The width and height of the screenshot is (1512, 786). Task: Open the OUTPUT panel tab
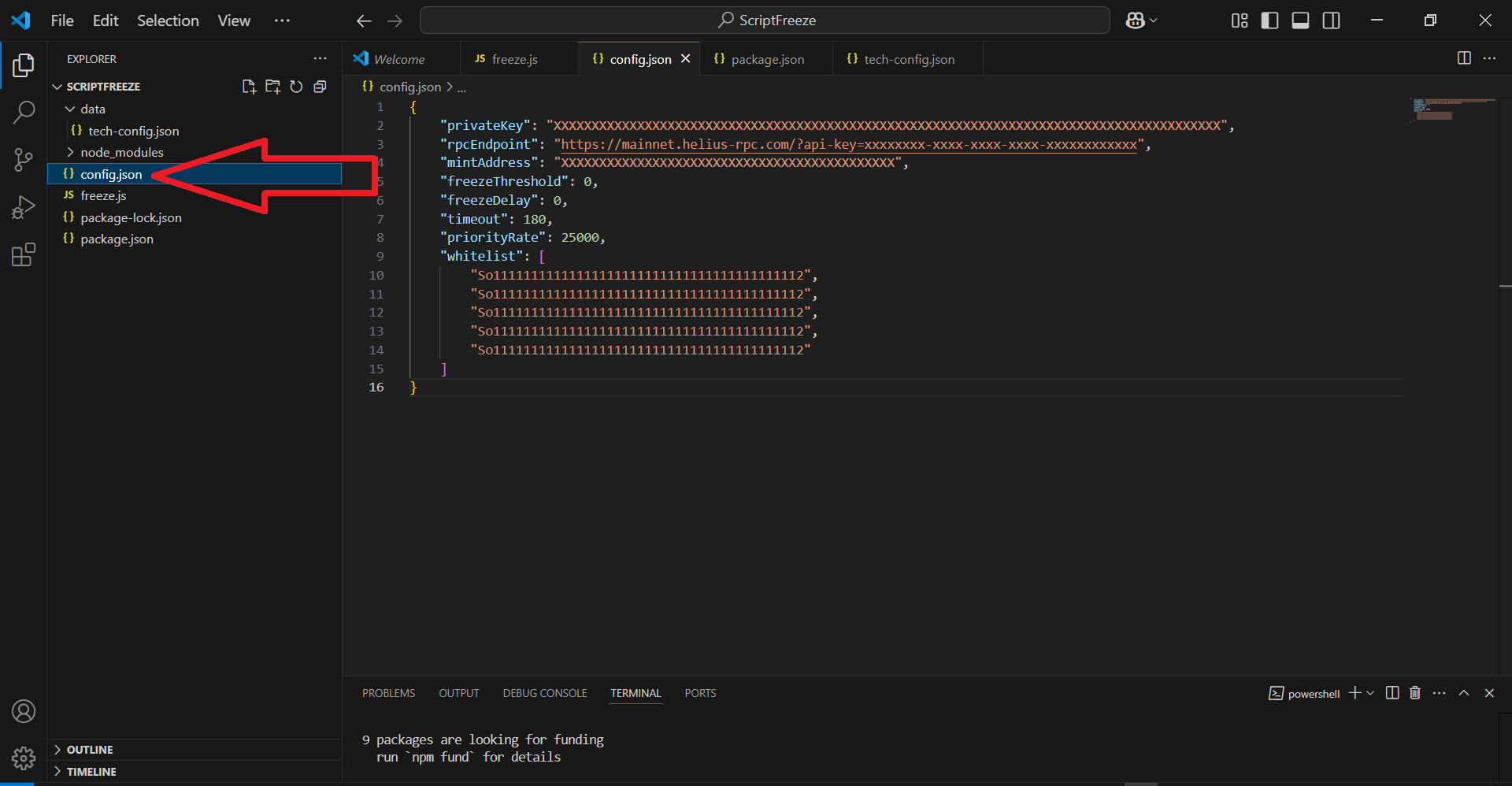(458, 693)
